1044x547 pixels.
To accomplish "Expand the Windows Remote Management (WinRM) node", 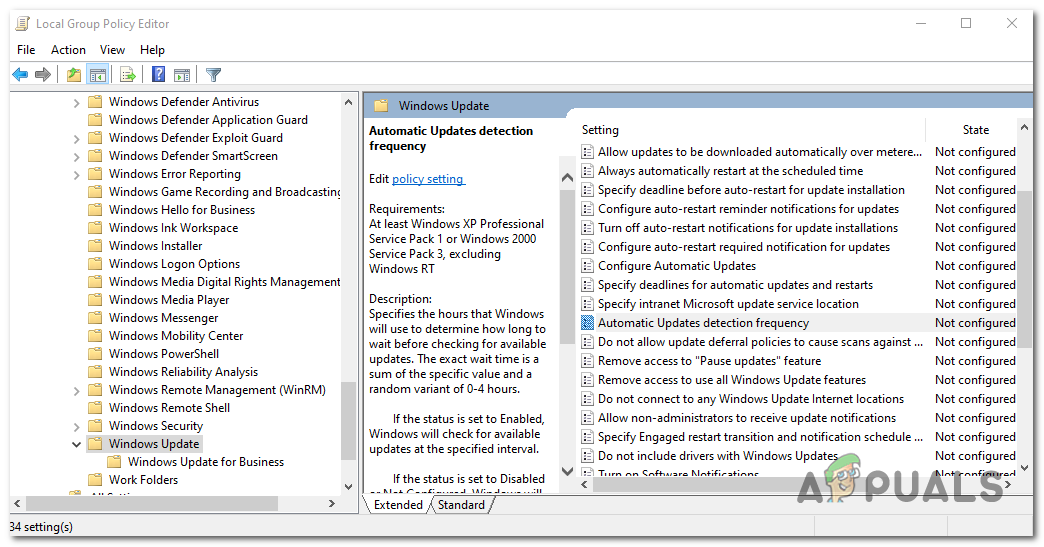I will pos(77,390).
